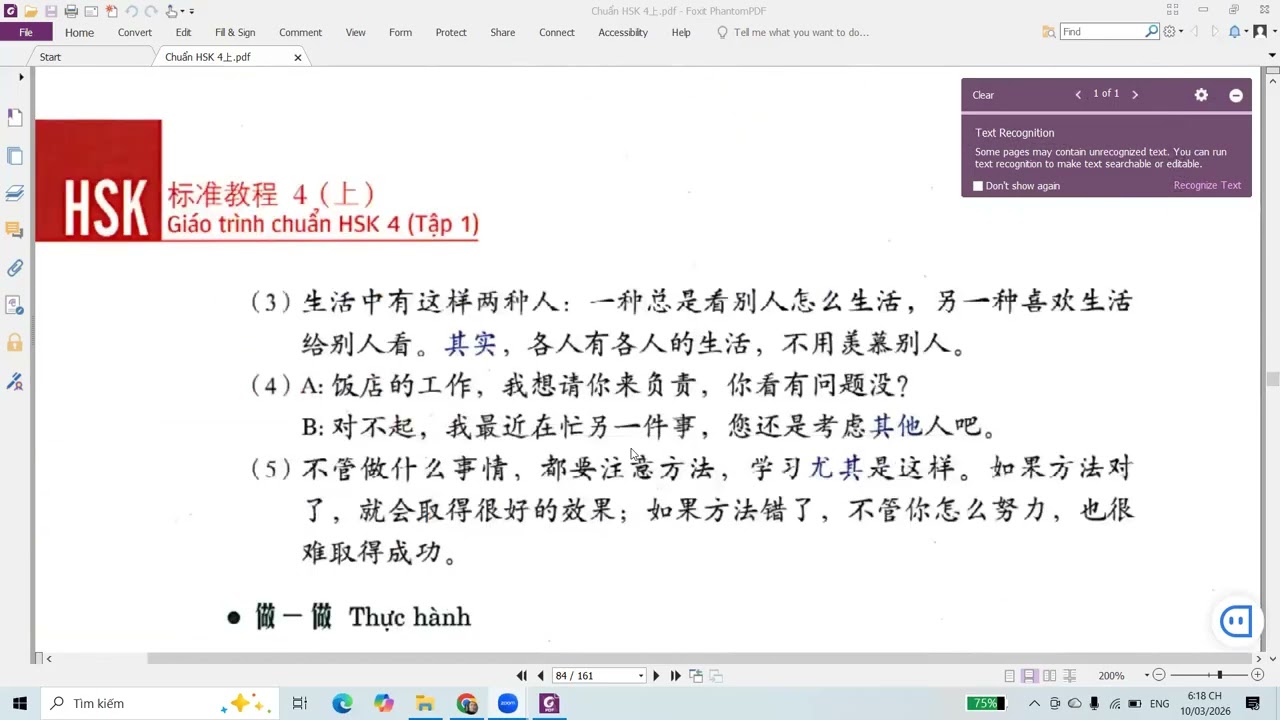Open the Convert ribbon tab
Image resolution: width=1280 pixels, height=720 pixels.
click(x=135, y=32)
